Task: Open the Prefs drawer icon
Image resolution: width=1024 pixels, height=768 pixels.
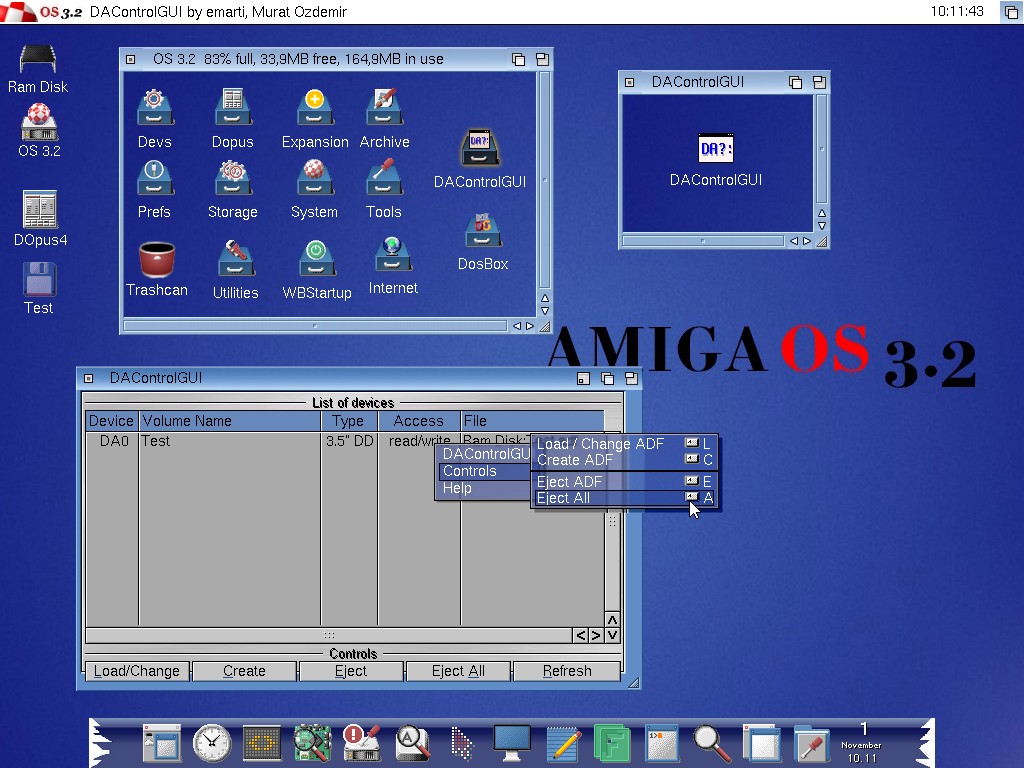Action: (x=154, y=180)
